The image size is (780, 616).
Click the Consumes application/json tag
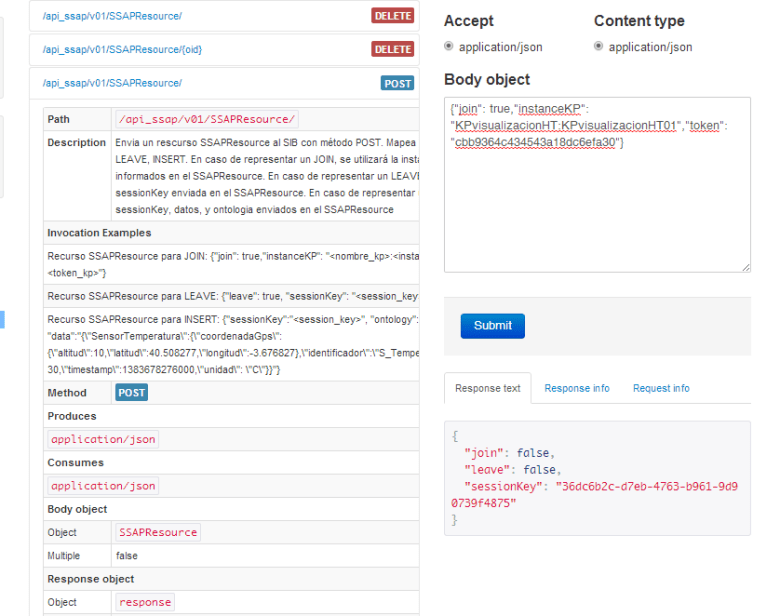[103, 486]
